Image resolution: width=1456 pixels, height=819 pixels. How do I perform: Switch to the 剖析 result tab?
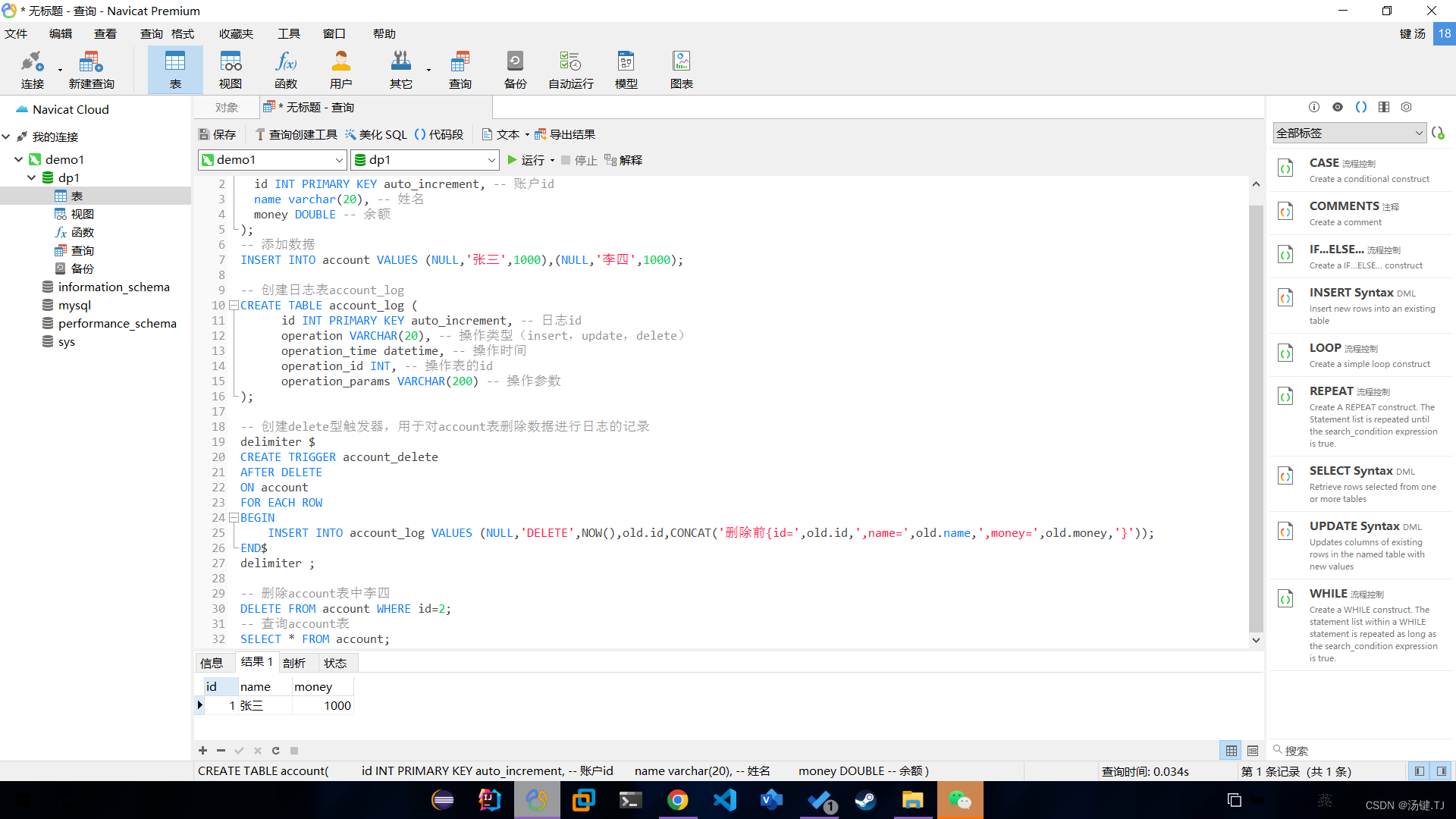[294, 663]
